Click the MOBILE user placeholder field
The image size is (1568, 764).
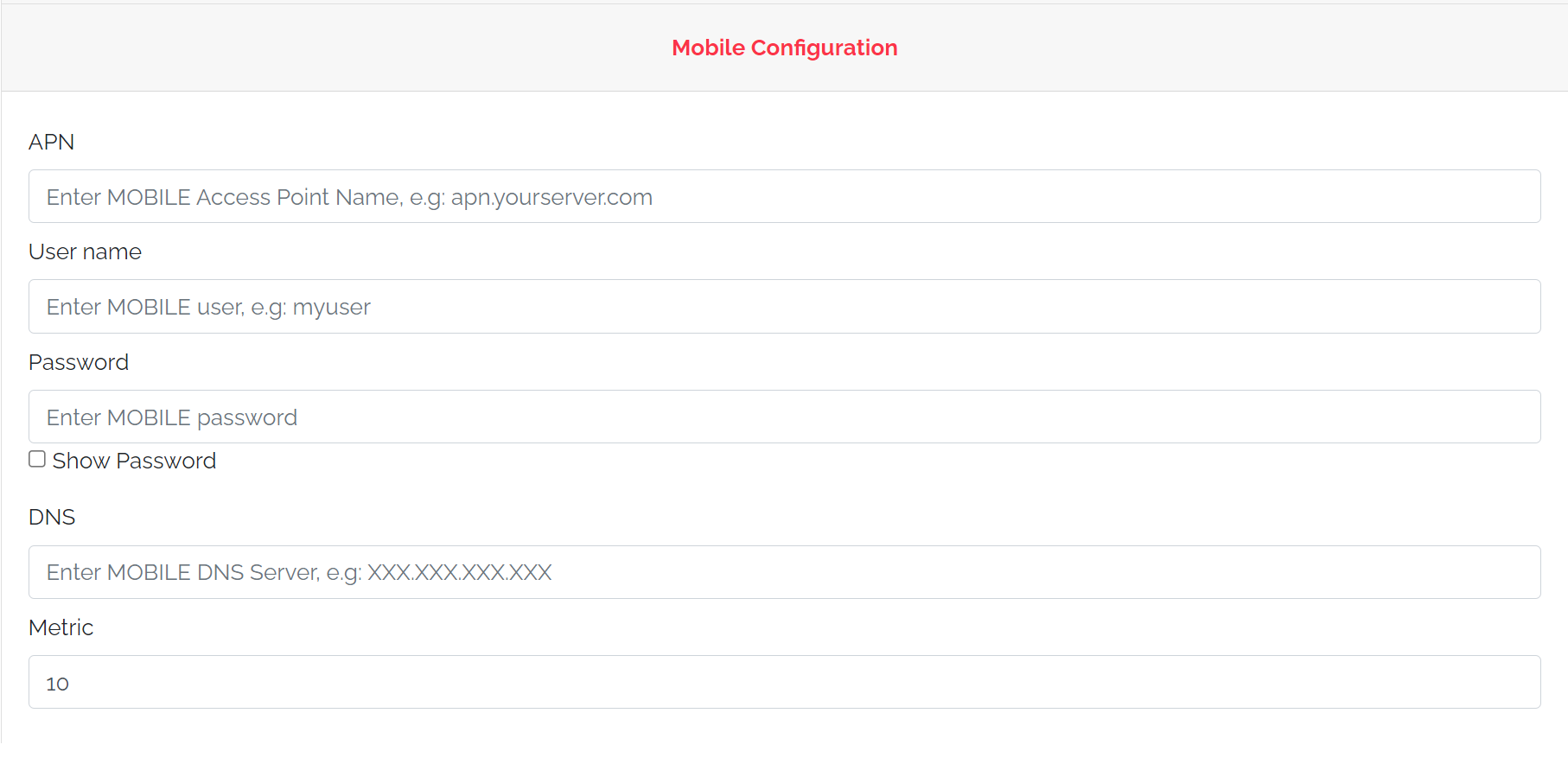point(207,306)
